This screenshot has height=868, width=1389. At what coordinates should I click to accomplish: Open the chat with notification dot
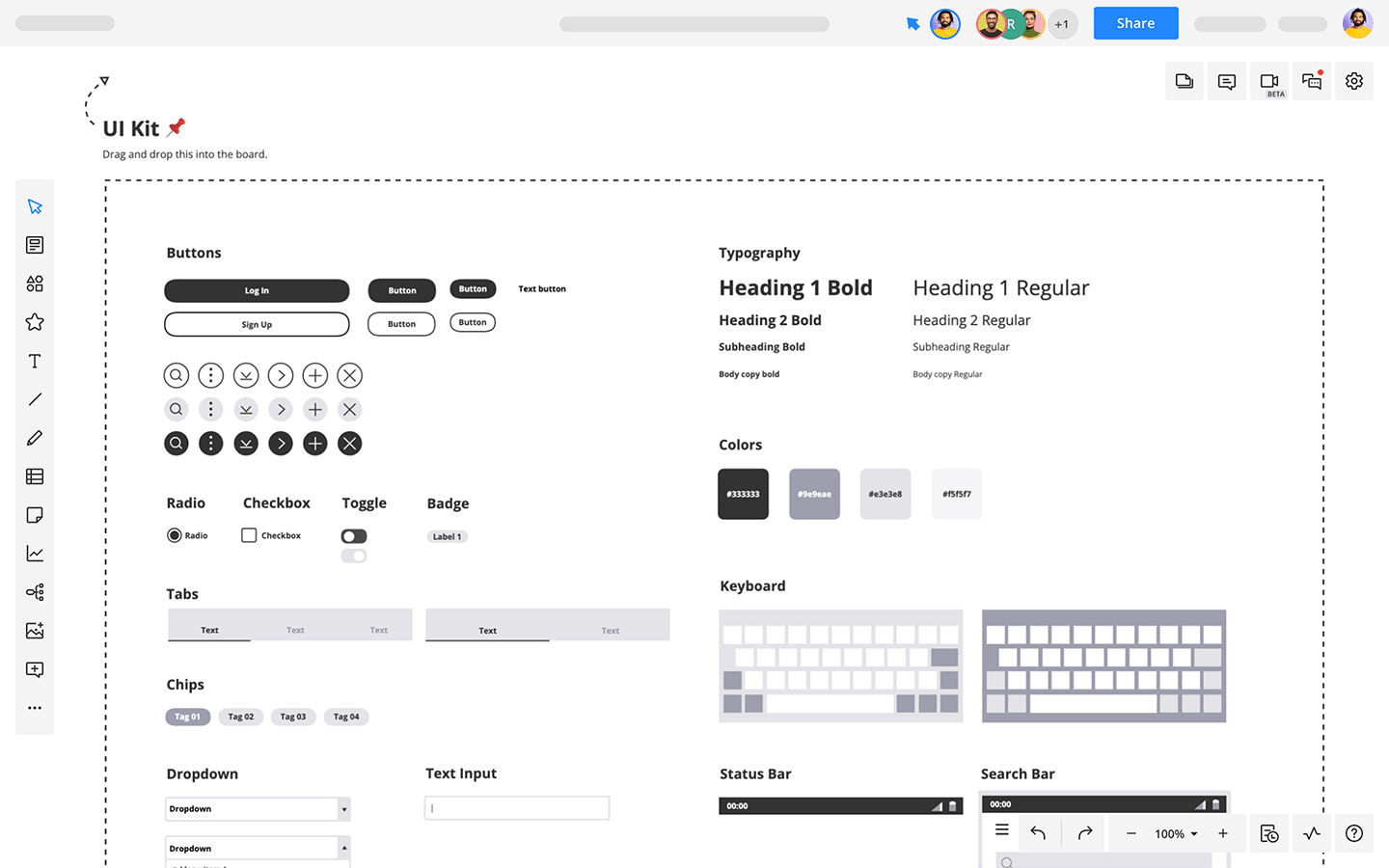1312,81
